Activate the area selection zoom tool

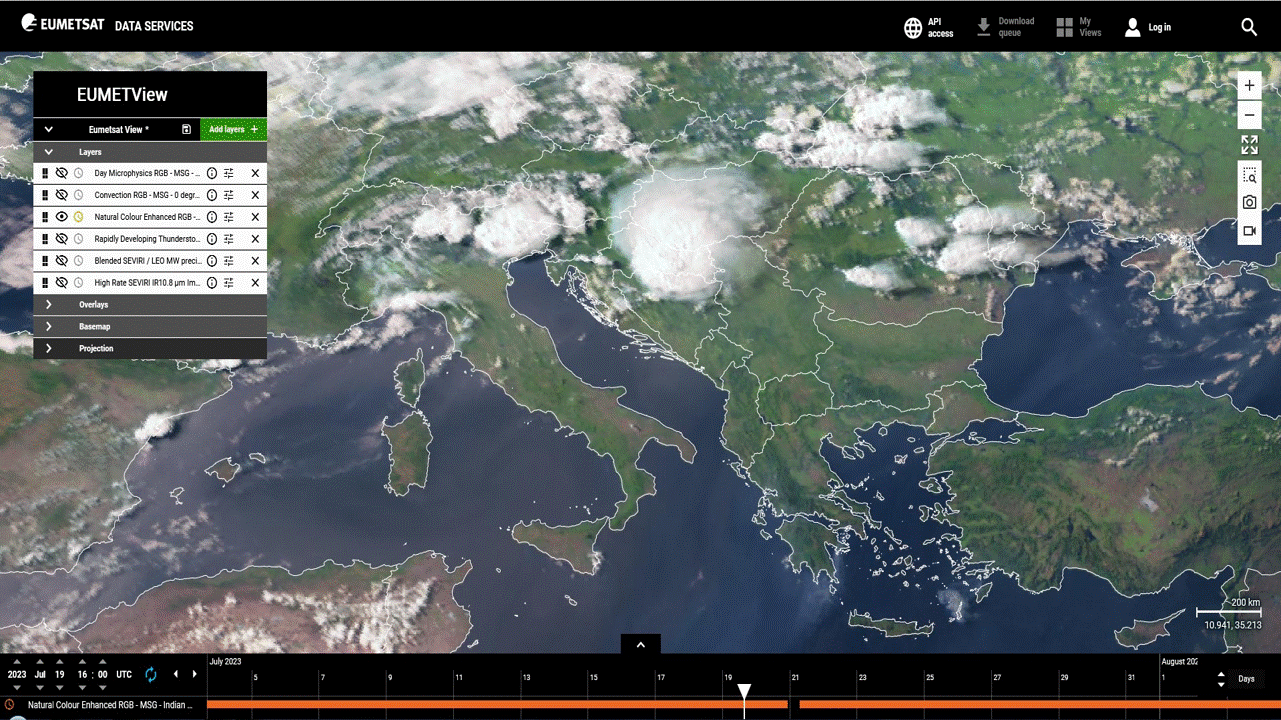pos(1249,175)
